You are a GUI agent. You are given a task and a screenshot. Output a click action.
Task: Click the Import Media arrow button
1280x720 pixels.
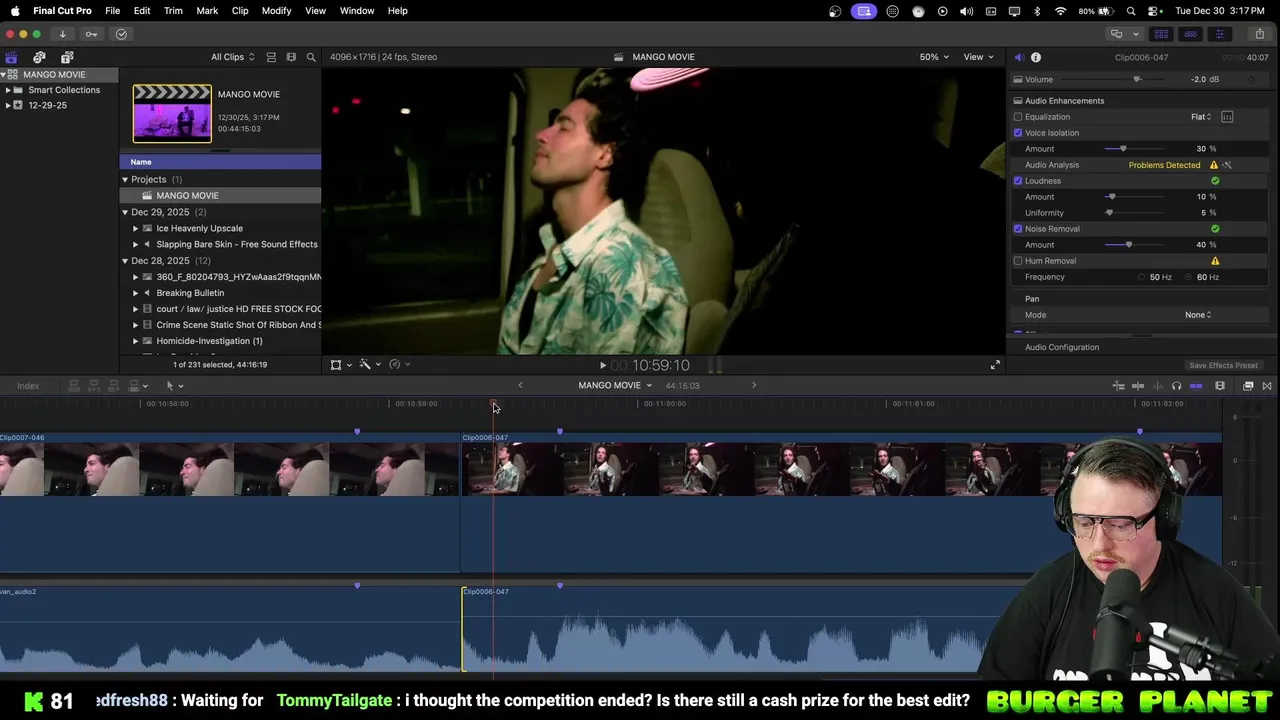[62, 34]
